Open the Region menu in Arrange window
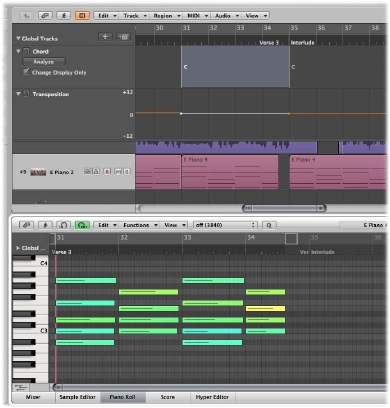Image resolution: width=390 pixels, height=408 pixels. [x=166, y=15]
